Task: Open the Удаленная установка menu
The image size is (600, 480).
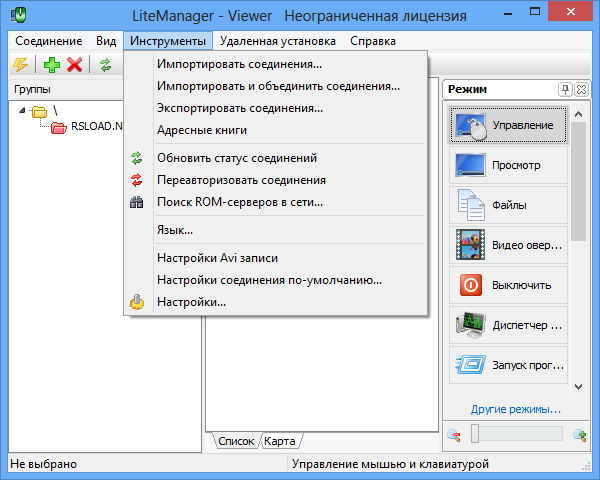Action: point(278,41)
